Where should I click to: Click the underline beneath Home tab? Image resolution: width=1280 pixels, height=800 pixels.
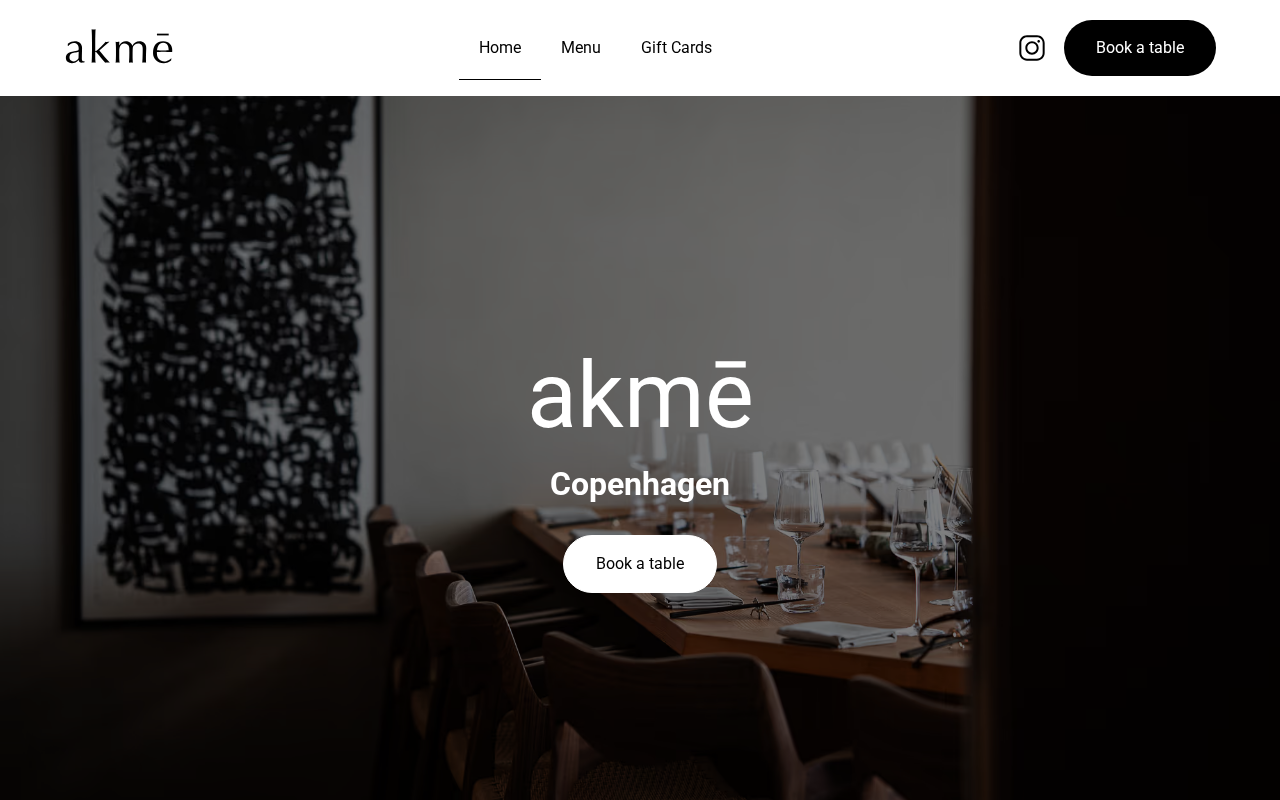(500, 79)
